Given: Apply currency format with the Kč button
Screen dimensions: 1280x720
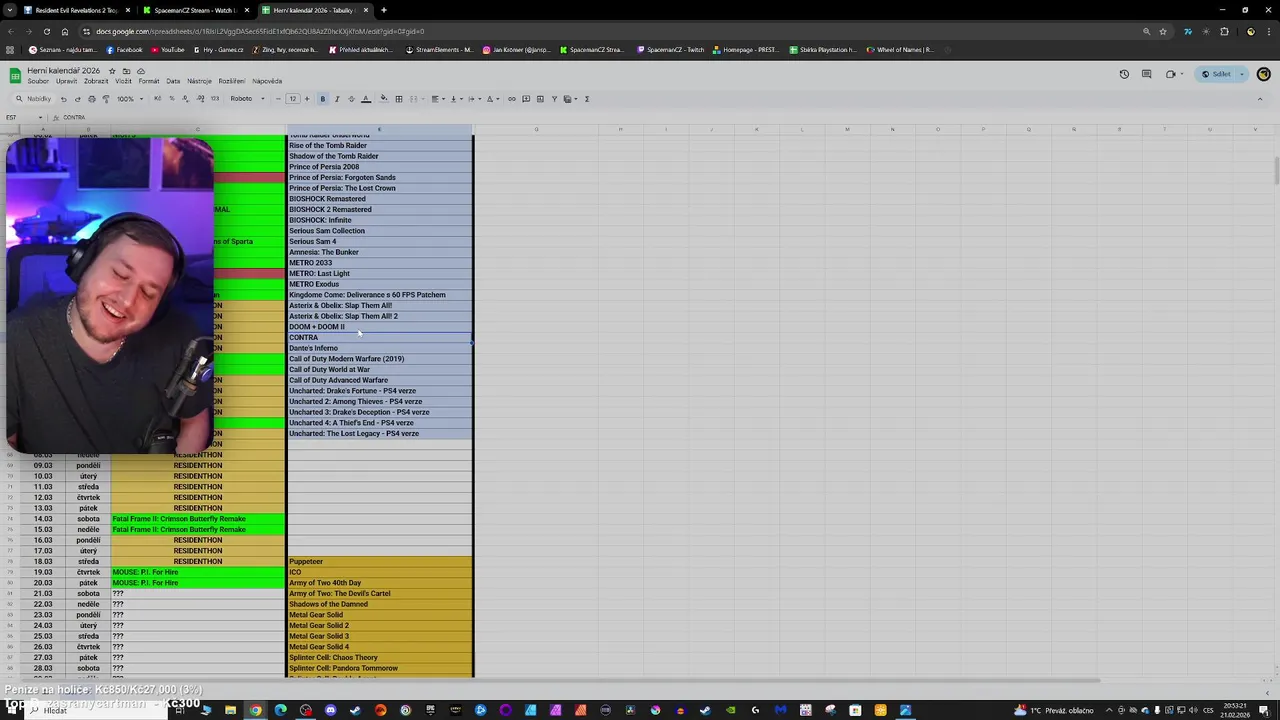Looking at the screenshot, I should click(x=158, y=99).
